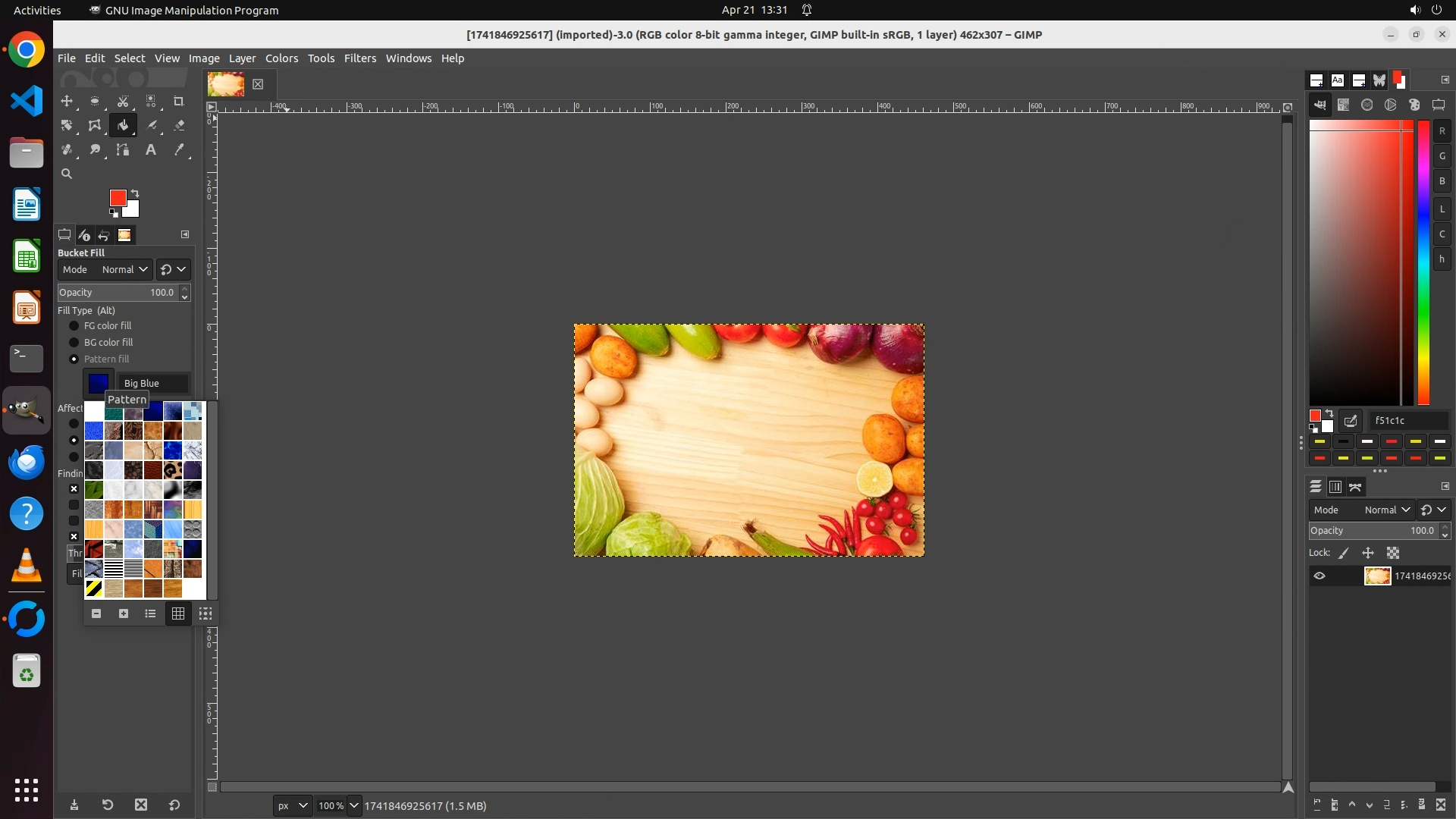Select the Zoom magnifier tool
This screenshot has height=819, width=1456.
[67, 174]
